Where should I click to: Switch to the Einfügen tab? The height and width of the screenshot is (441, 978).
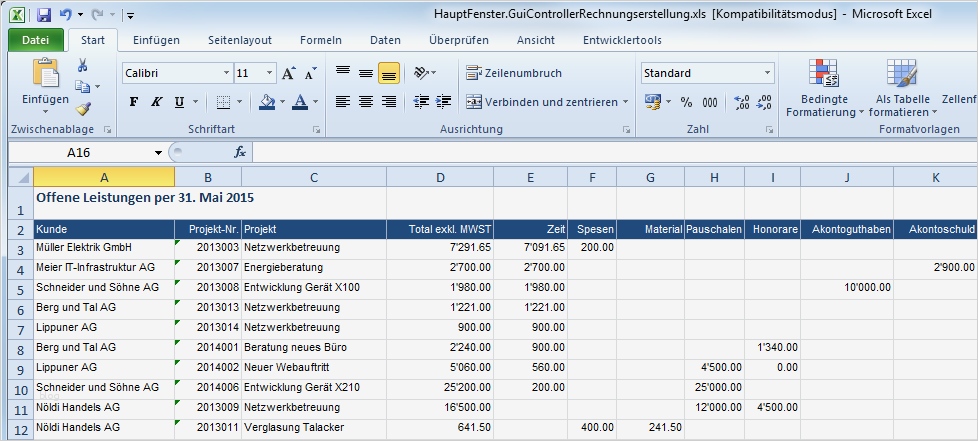point(156,40)
